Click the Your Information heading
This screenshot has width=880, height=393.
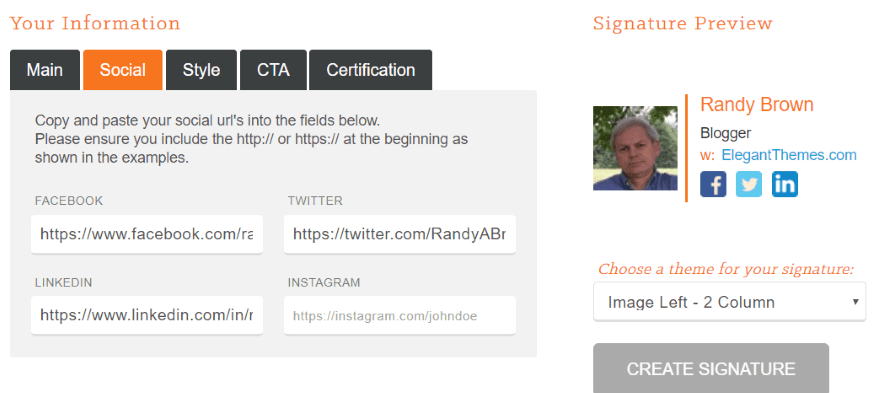point(95,24)
